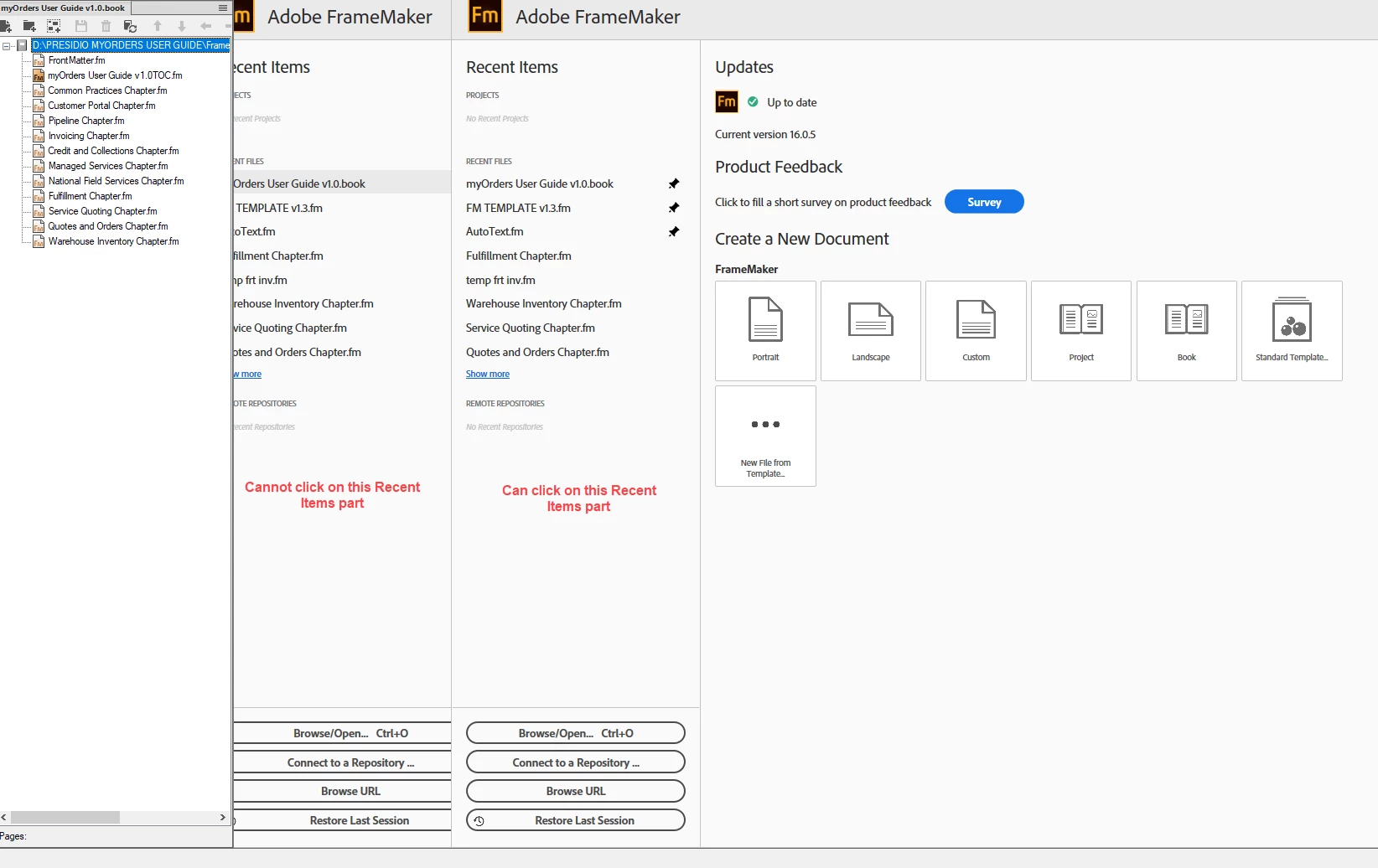Click the rounded Connect to a Repository button

(x=576, y=762)
